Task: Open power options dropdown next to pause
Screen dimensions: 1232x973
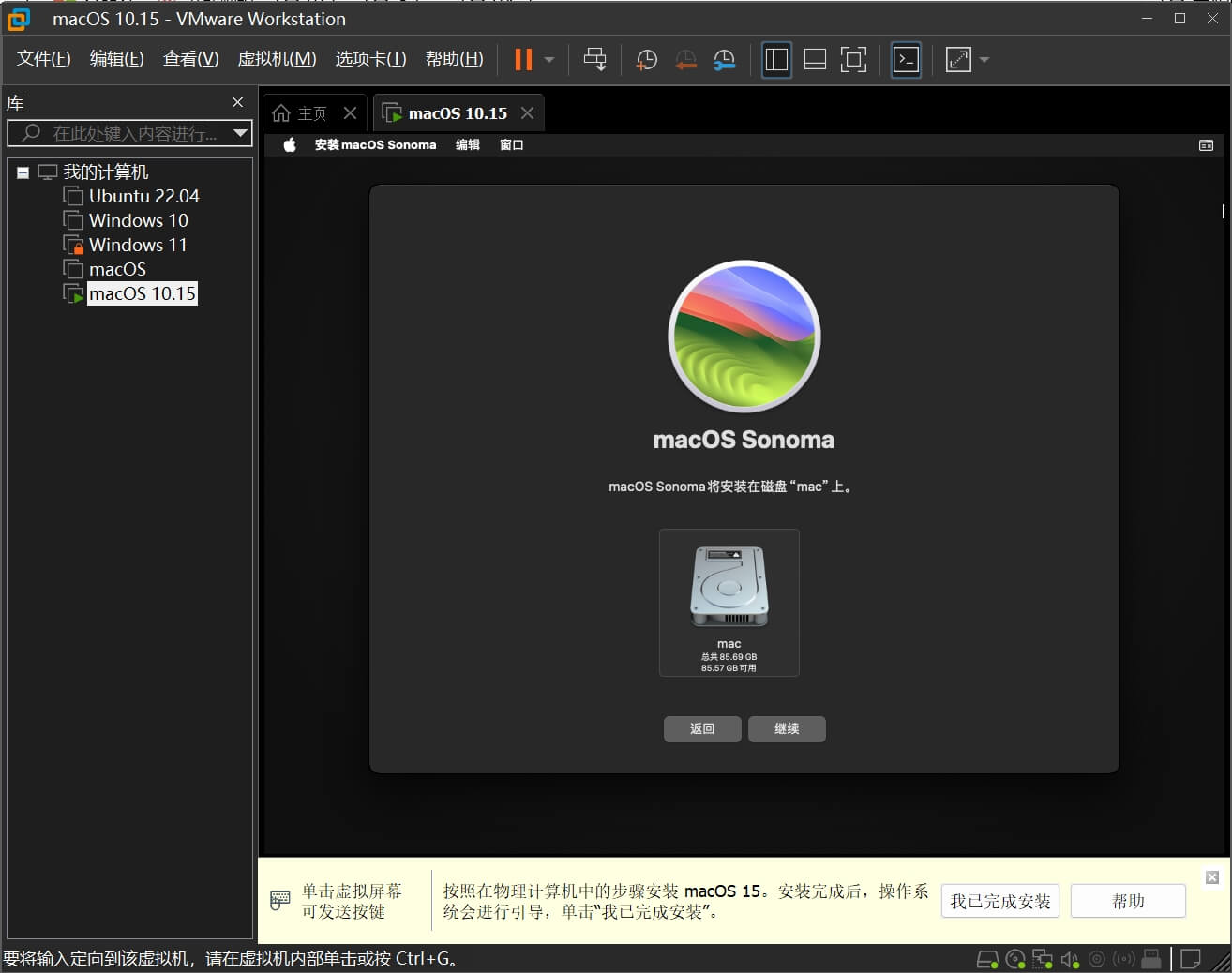Action: pyautogui.click(x=549, y=60)
